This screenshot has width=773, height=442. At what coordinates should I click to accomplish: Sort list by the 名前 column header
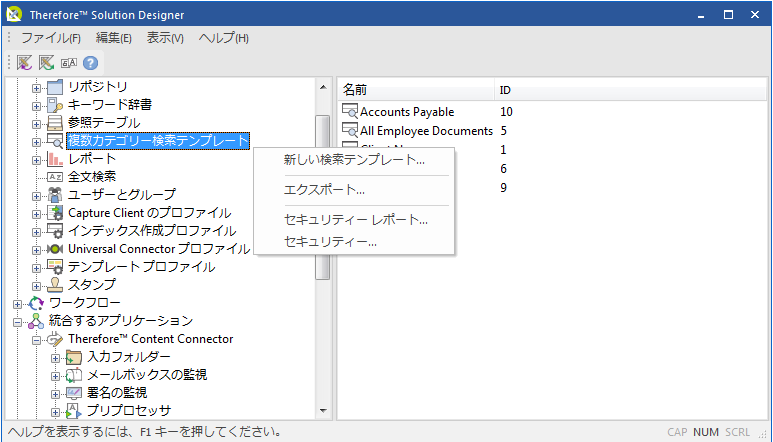(x=415, y=90)
